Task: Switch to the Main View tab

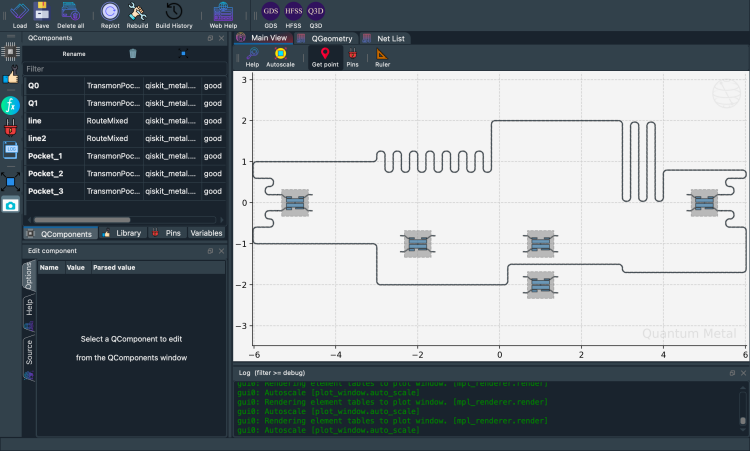Action: (x=263, y=38)
